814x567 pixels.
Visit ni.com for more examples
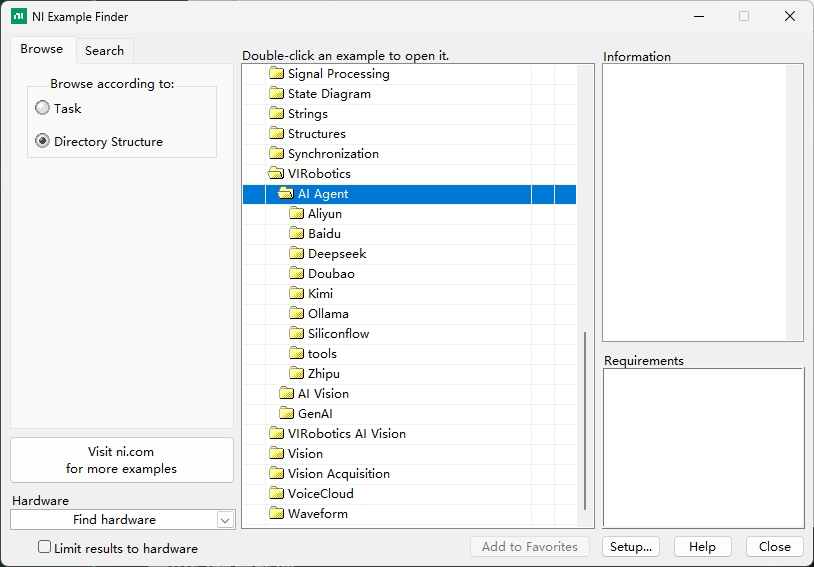click(x=122, y=460)
